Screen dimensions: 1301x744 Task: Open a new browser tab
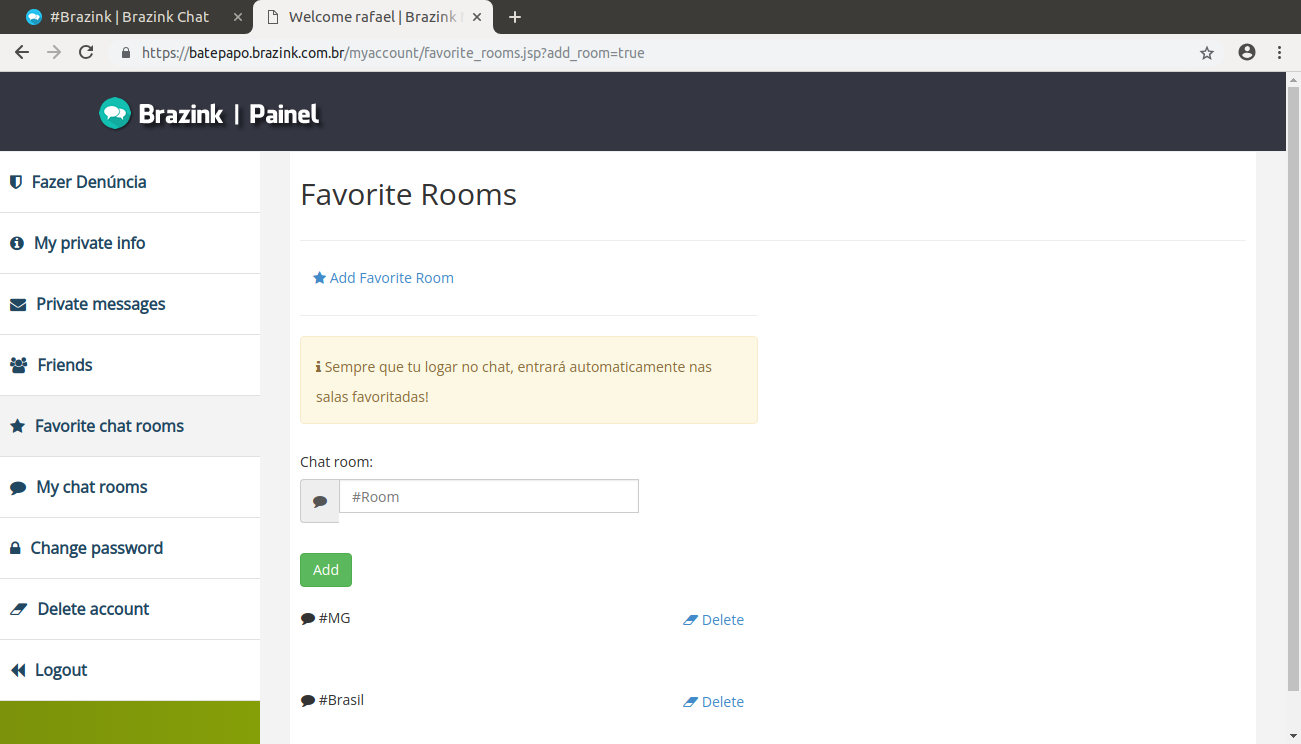tap(515, 17)
